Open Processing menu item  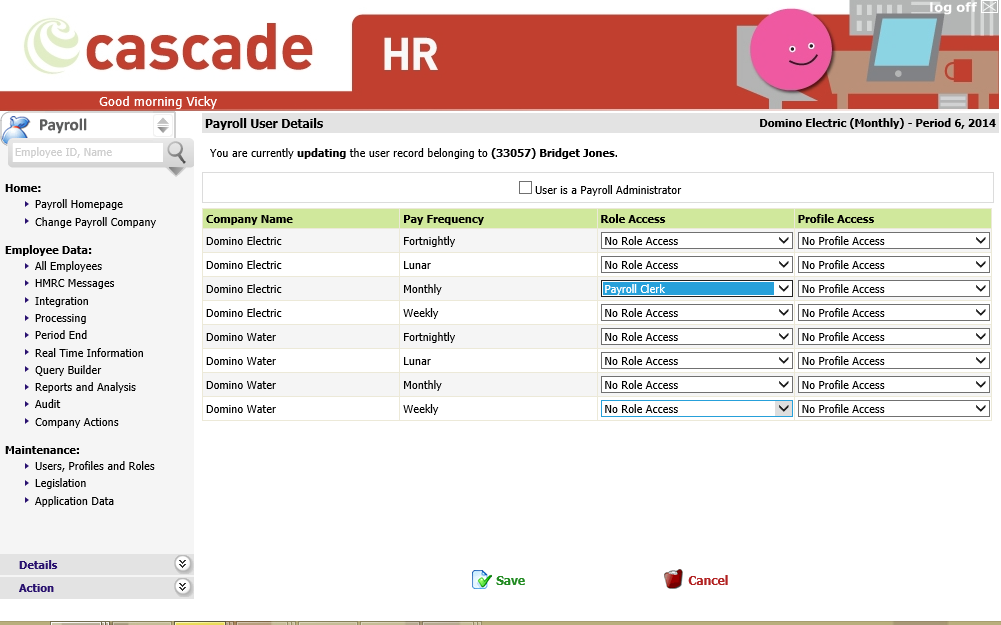60,318
